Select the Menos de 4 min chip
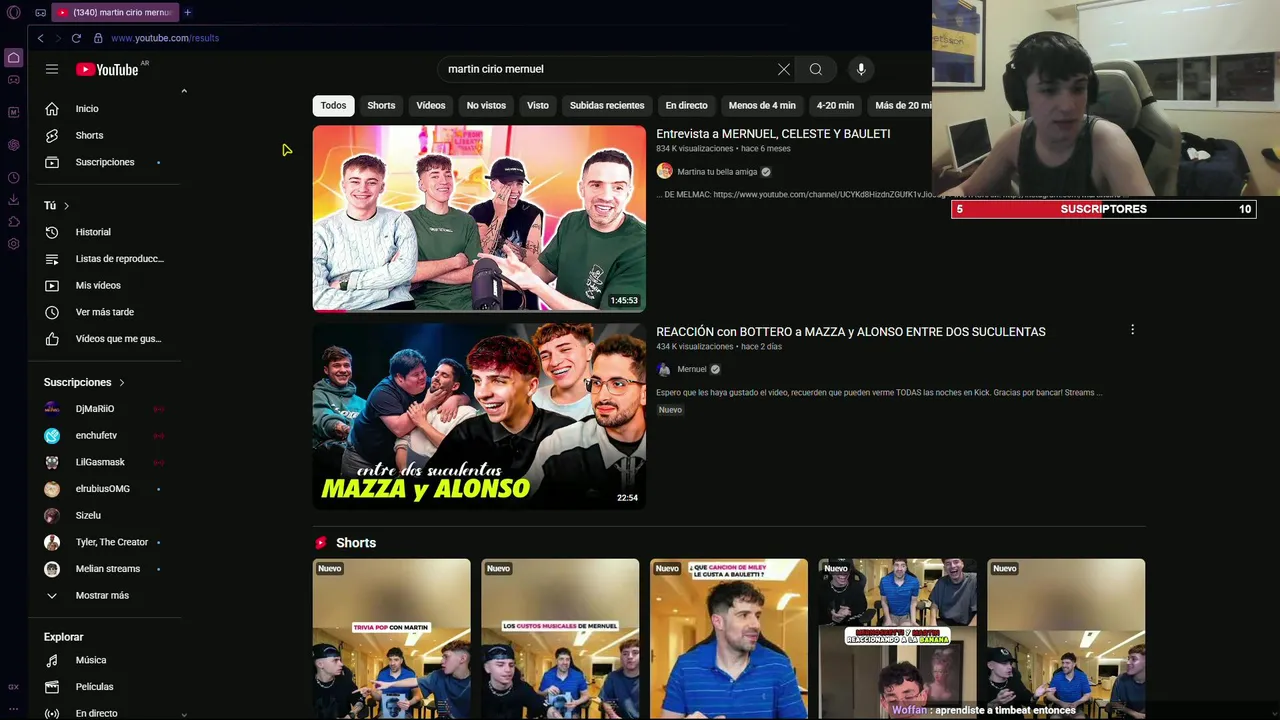1280x720 pixels. tap(762, 105)
